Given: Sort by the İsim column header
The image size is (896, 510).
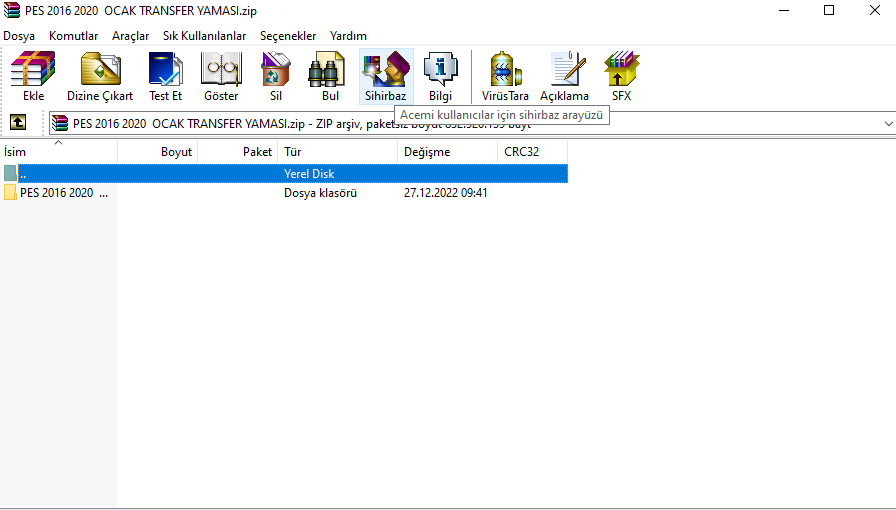Looking at the screenshot, I should (x=59, y=152).
